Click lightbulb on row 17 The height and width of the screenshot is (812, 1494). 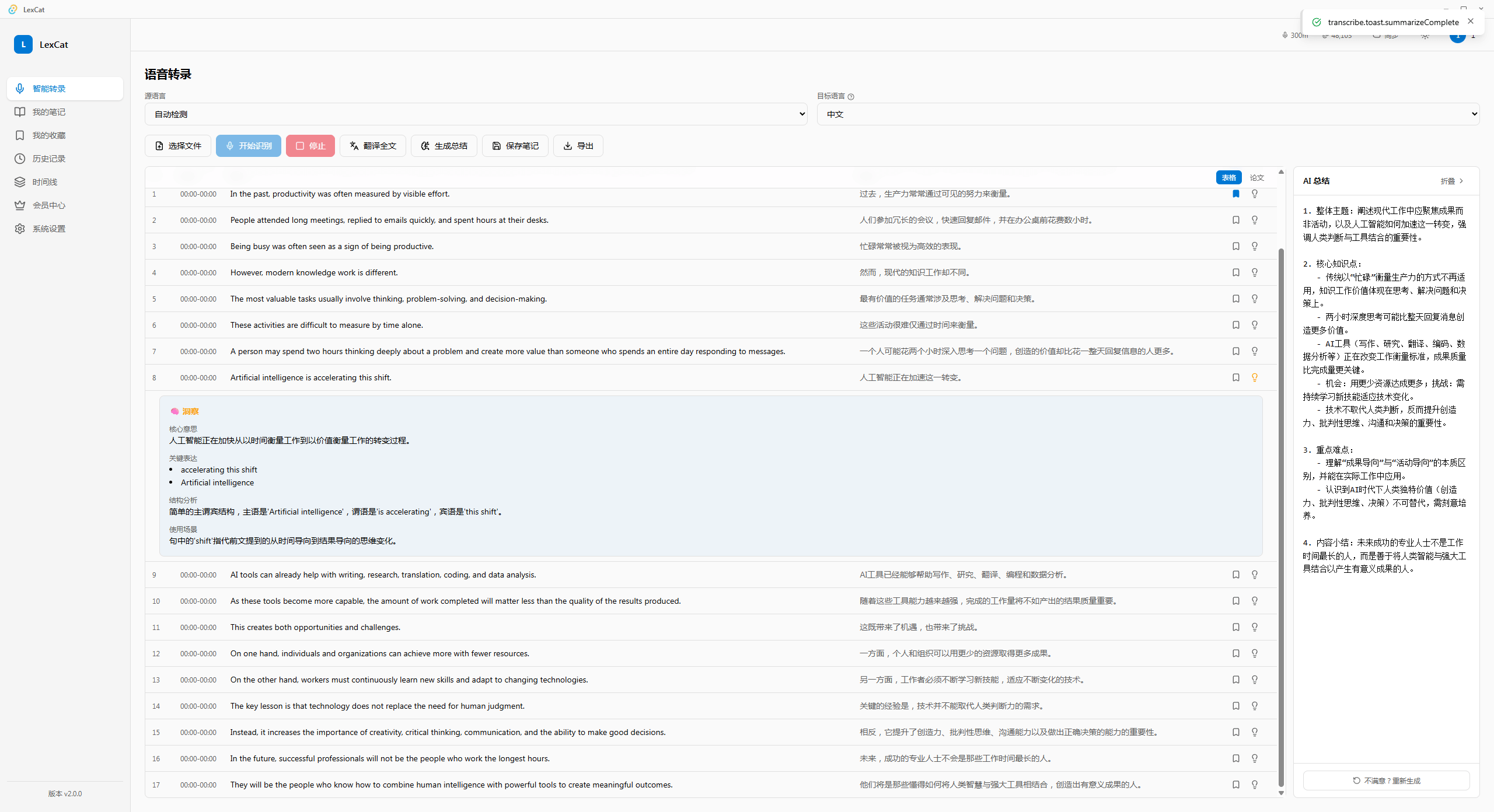click(x=1254, y=785)
